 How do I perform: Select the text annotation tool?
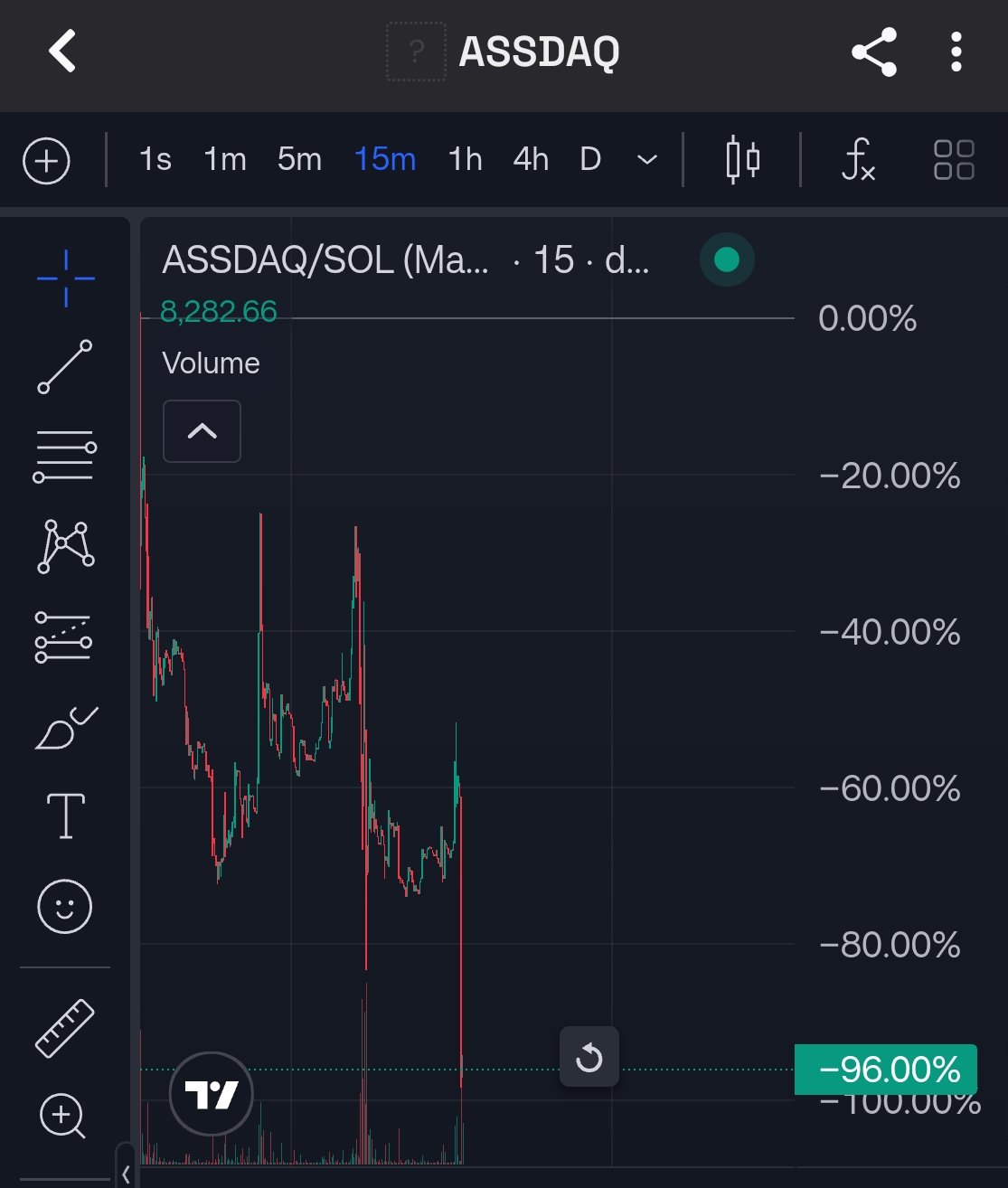[x=65, y=816]
